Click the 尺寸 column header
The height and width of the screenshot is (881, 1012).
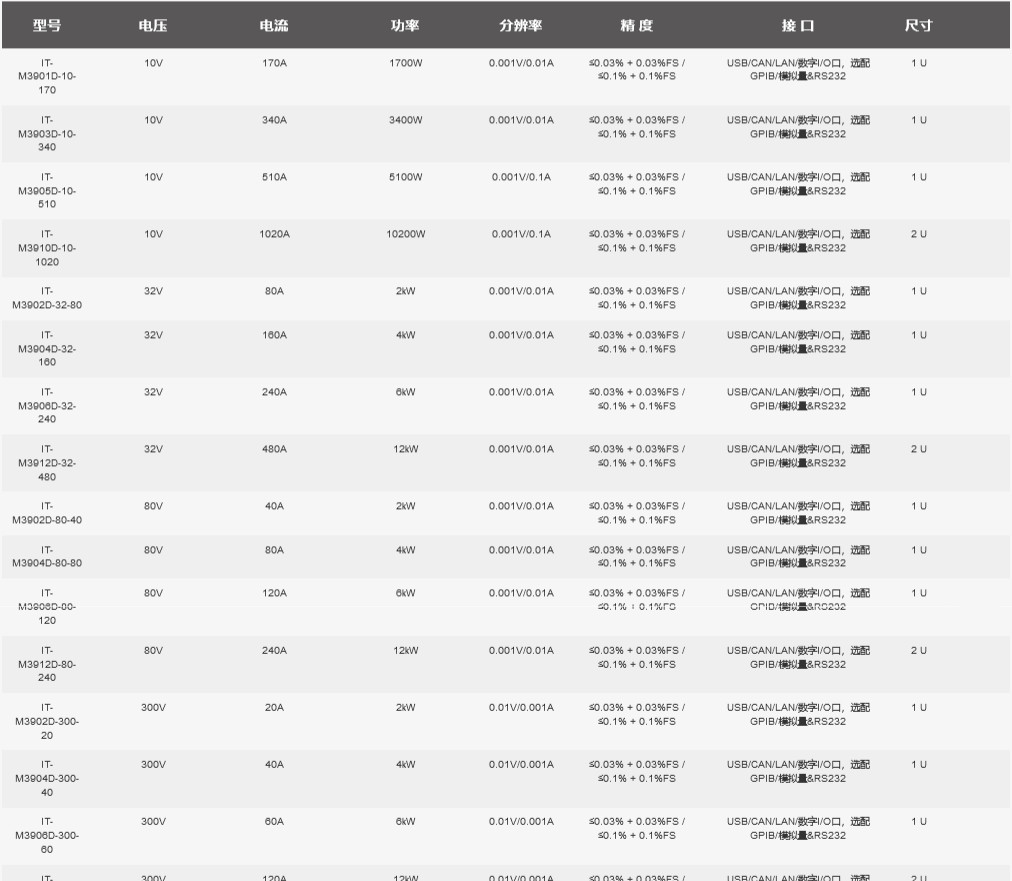[918, 26]
